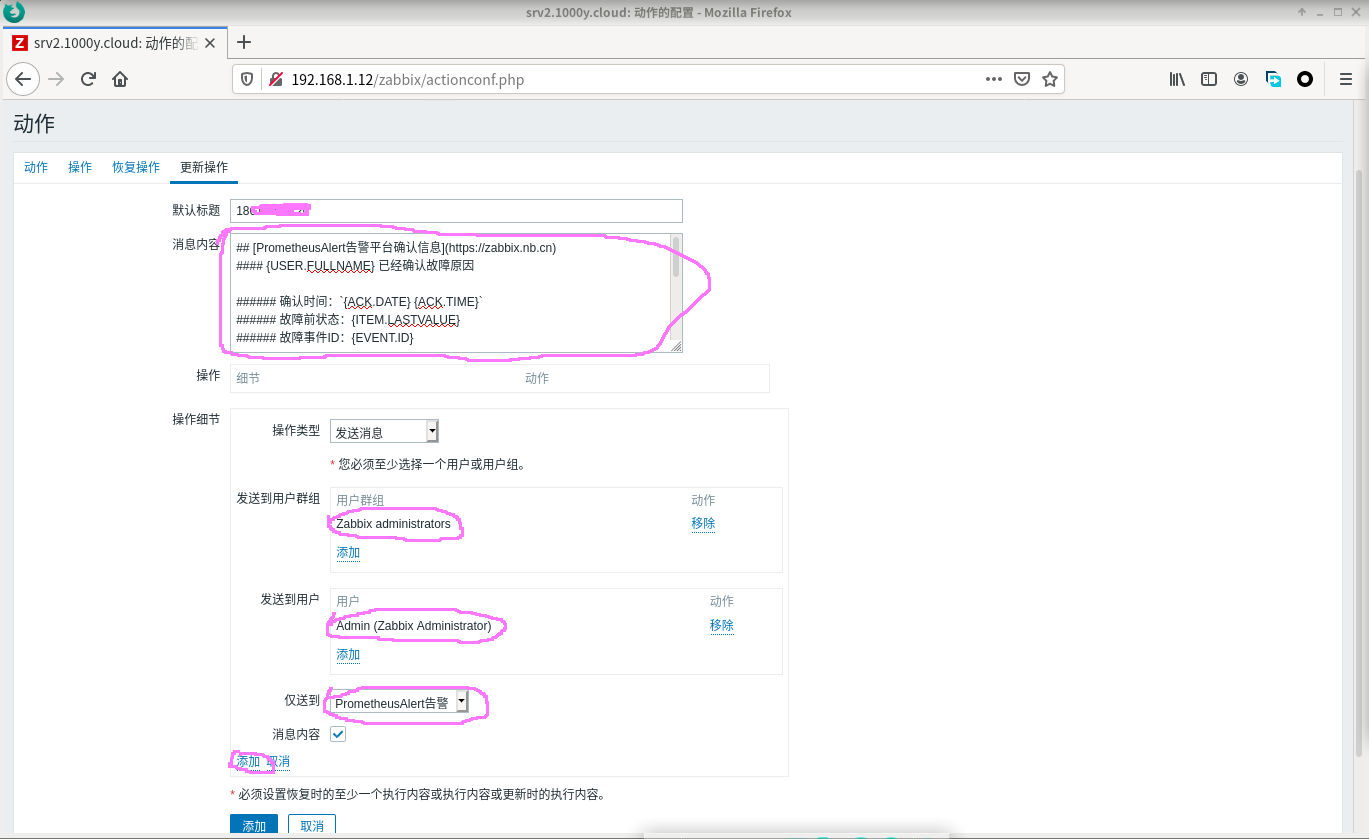Open the 仅送到 PrometheusAlert告警 dropdown

(400, 703)
